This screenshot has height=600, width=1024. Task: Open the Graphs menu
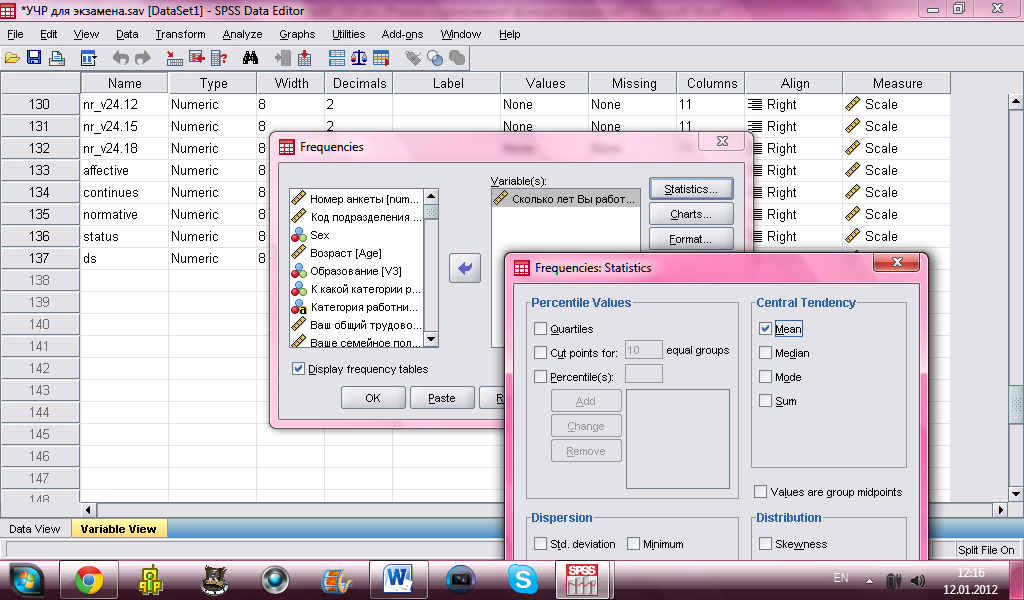[x=297, y=34]
